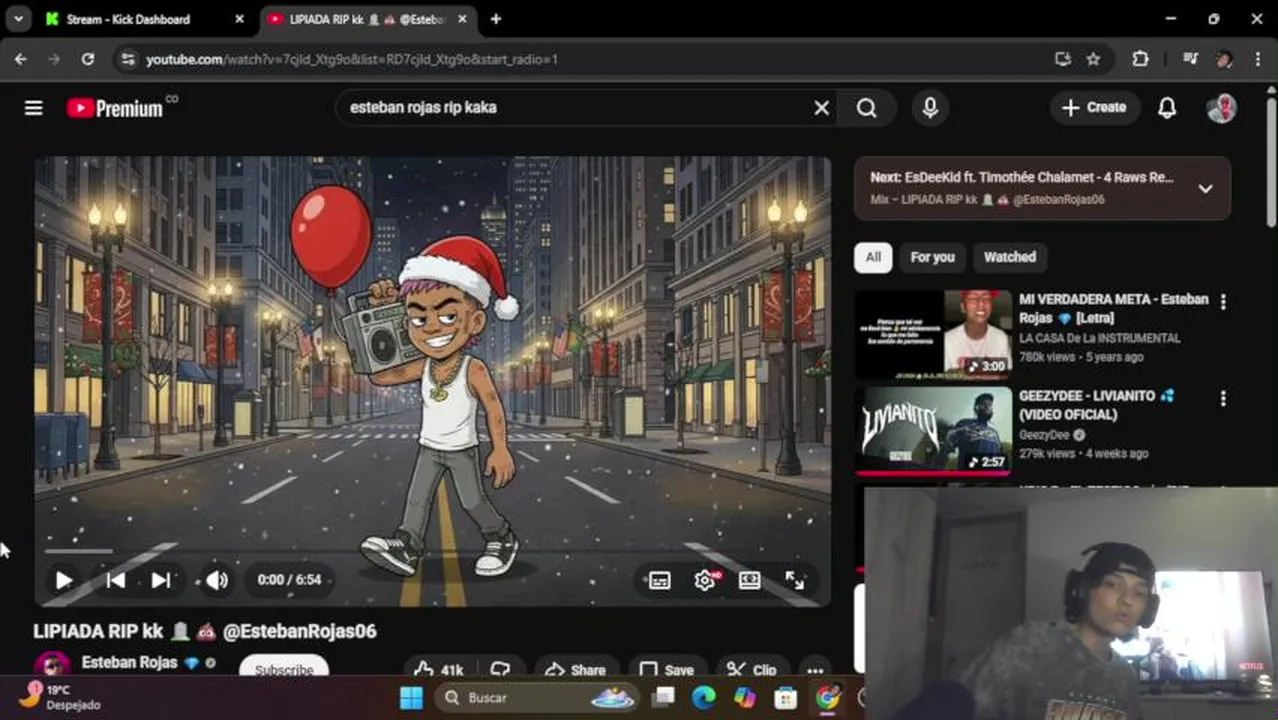The width and height of the screenshot is (1278, 720).
Task: Open options for GEEZYDEE LIVIANITO
Action: click(1223, 399)
